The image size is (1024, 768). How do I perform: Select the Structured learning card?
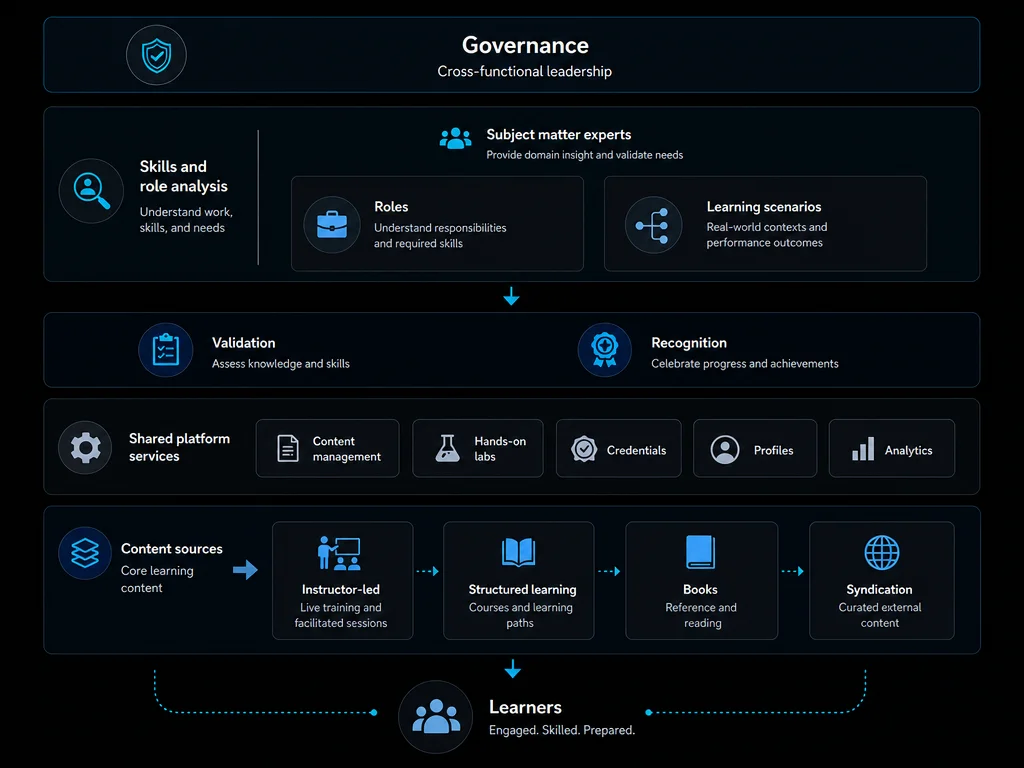[x=519, y=581]
